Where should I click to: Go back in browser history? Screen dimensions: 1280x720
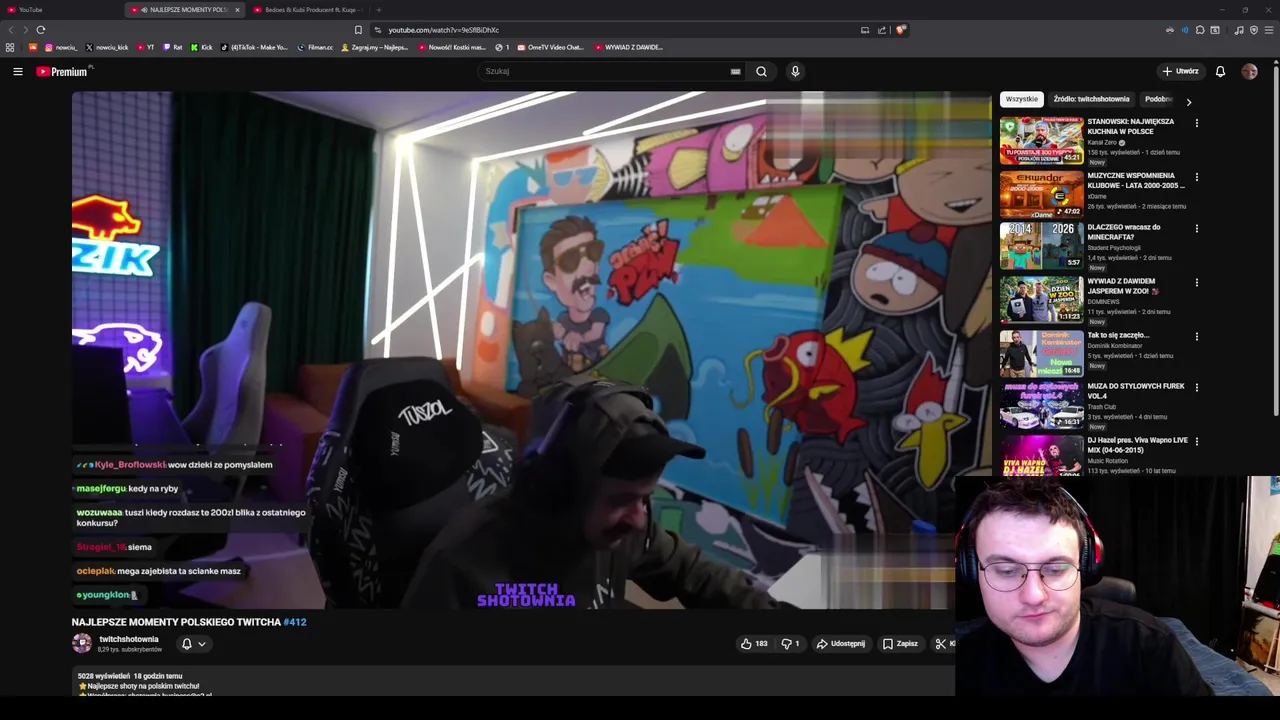(10, 30)
